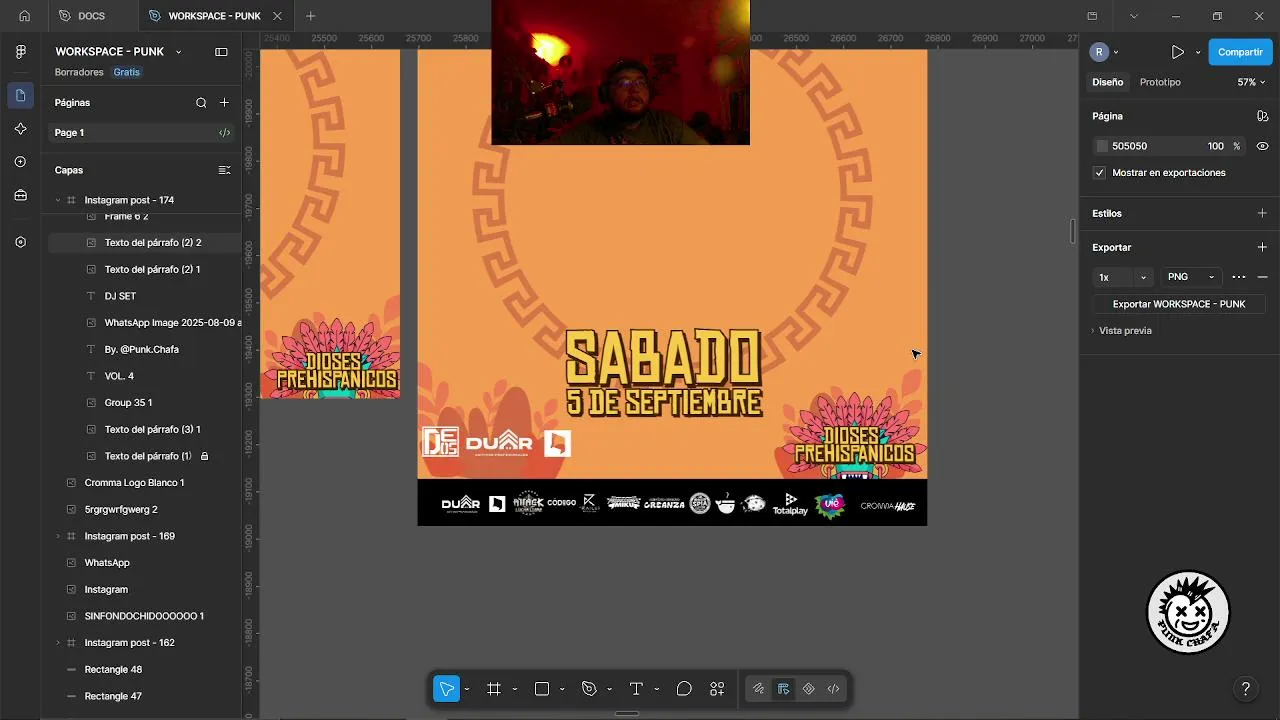Select the Comment tool

(684, 689)
